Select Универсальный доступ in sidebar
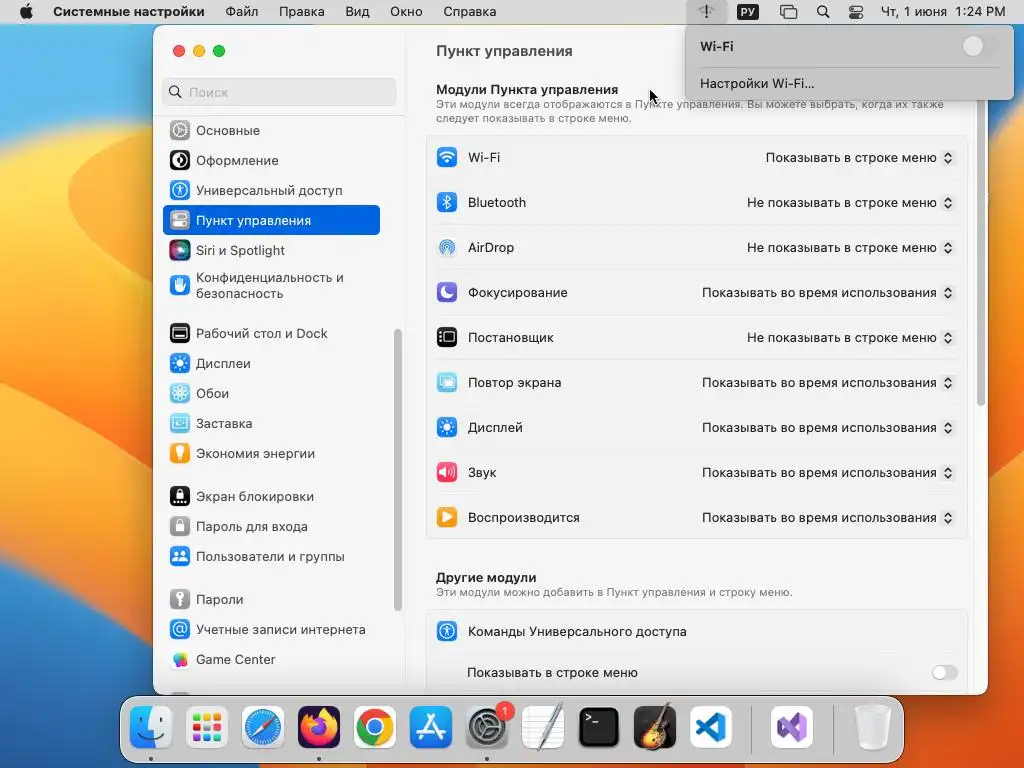The image size is (1024, 768). coord(271,190)
